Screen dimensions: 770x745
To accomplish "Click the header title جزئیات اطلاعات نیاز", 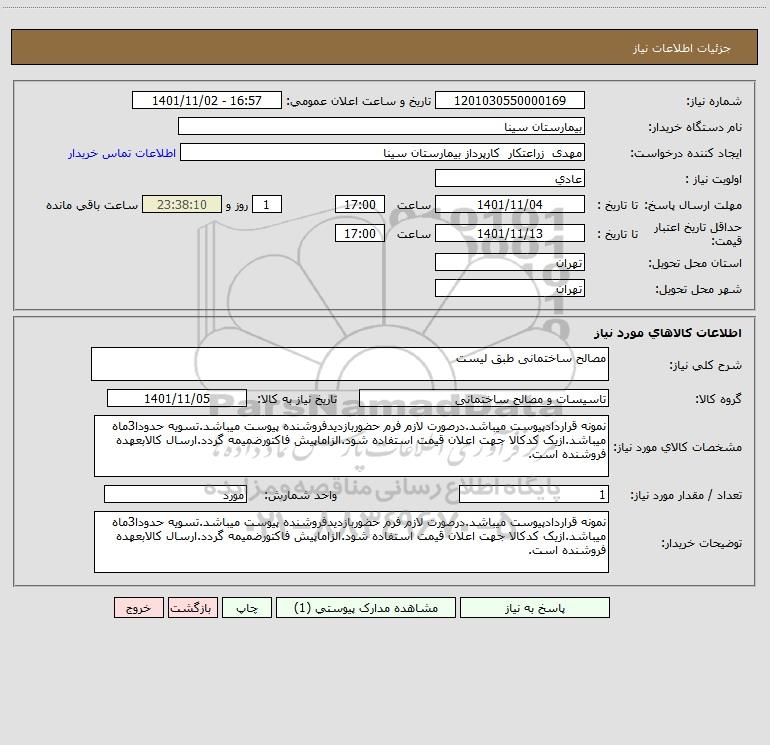I will pos(682,48).
